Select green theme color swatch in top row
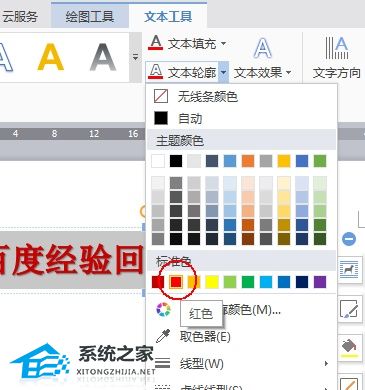This screenshot has width=365, height=390. [x=320, y=161]
